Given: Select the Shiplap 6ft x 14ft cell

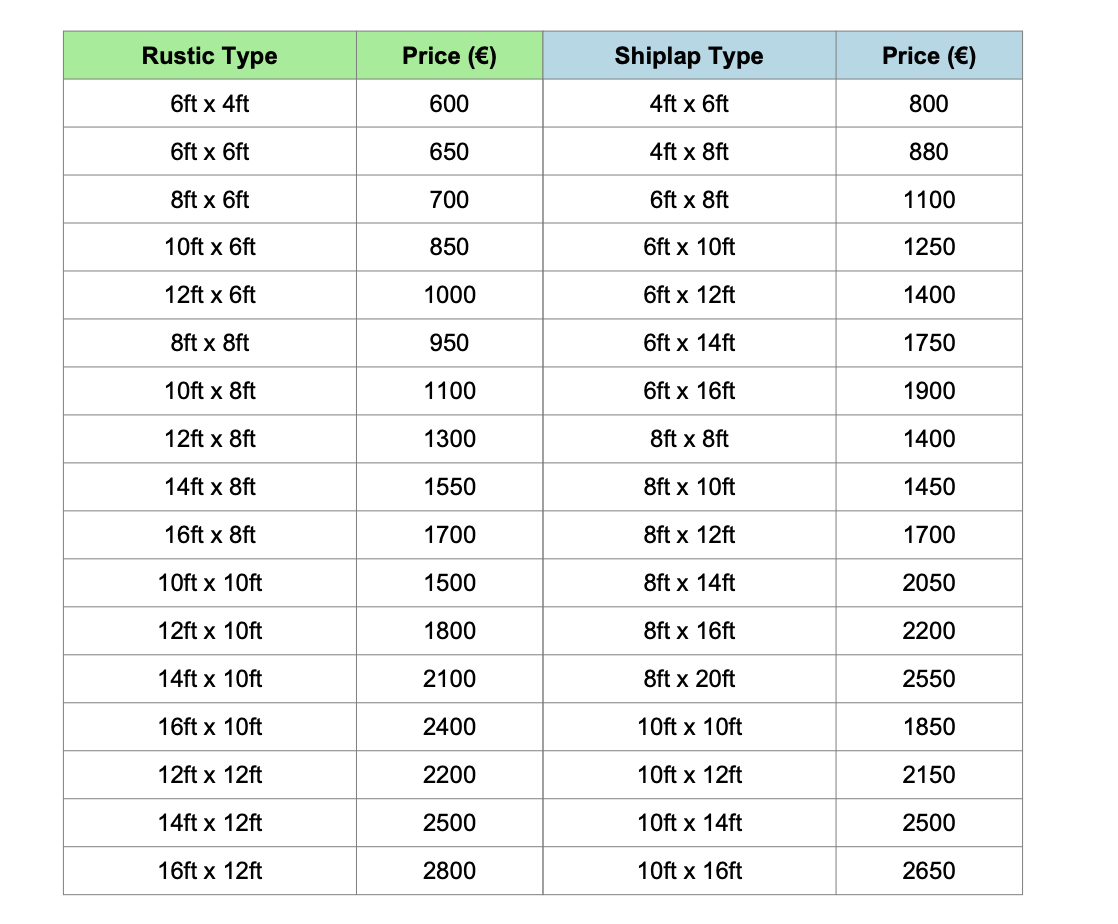Looking at the screenshot, I should (x=689, y=343).
